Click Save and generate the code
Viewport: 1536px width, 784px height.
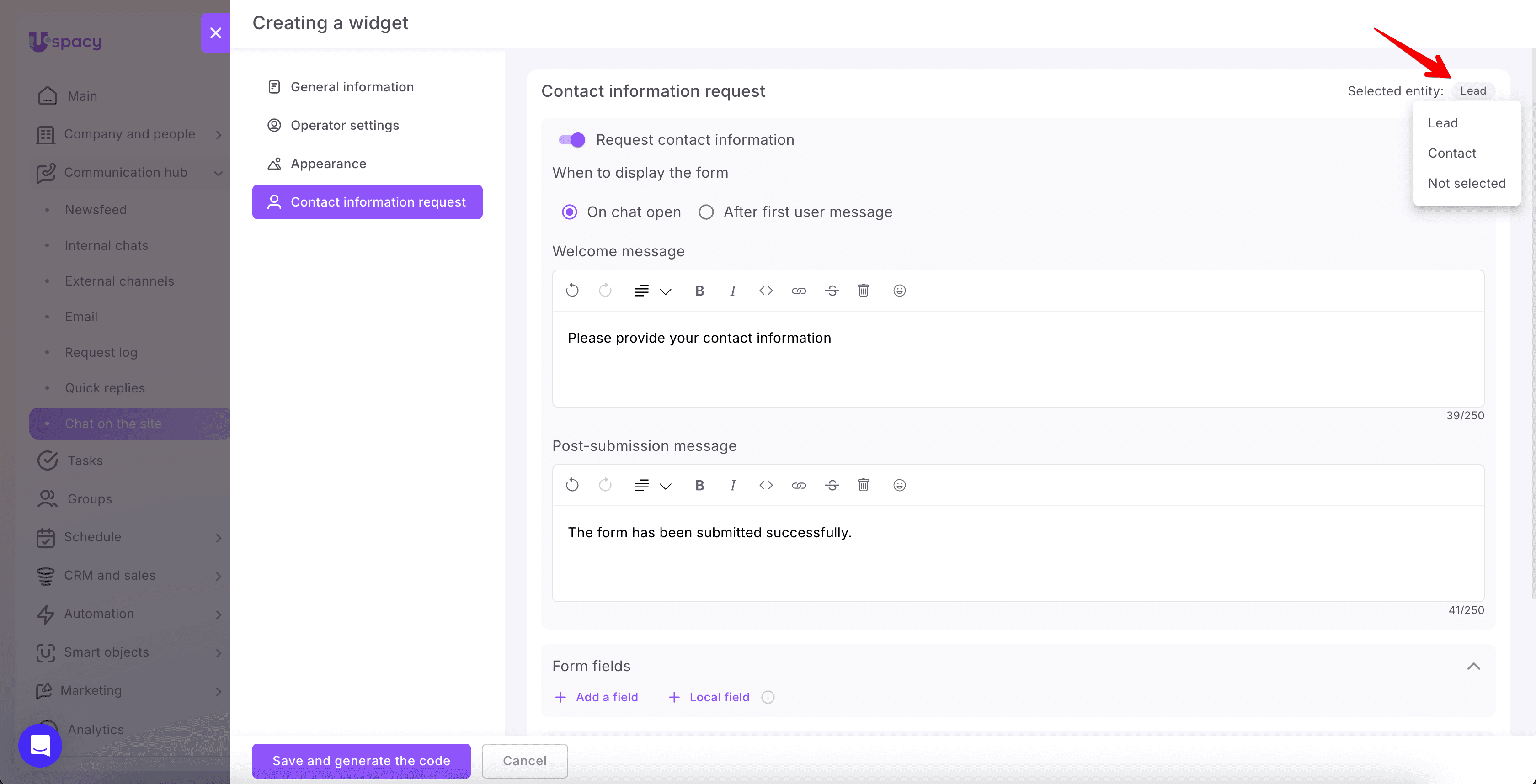[361, 761]
